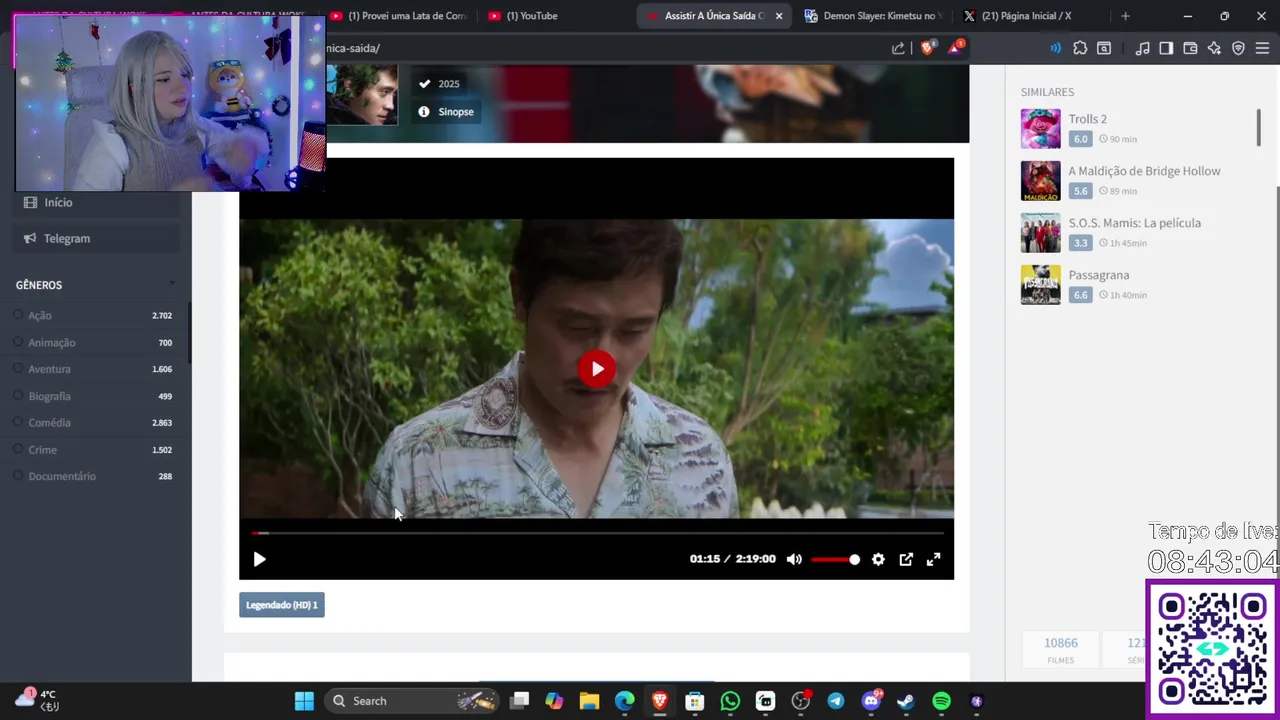This screenshot has width=1280, height=720.
Task: Open a new browser tab
Action: click(1125, 16)
